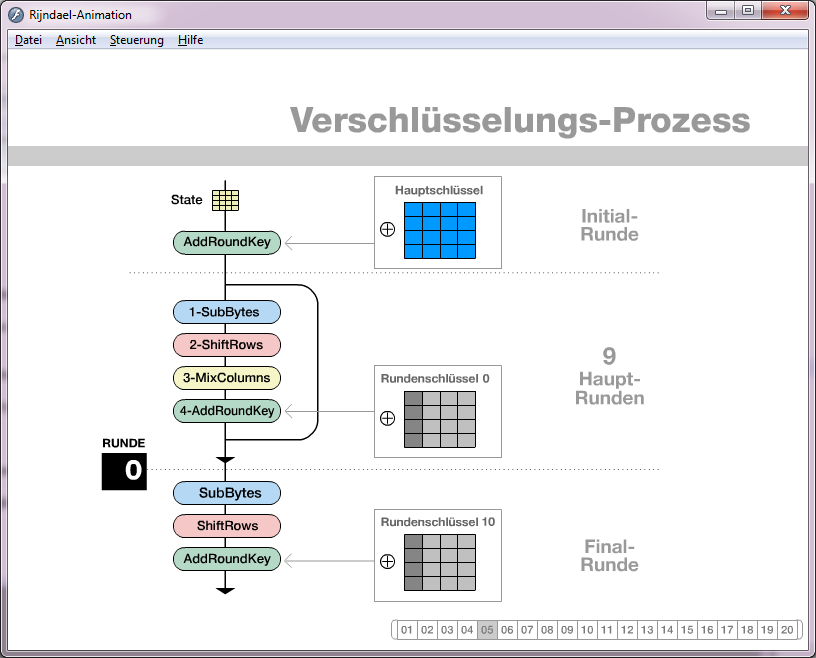
Task: Select the 1-SubBytes step
Action: click(226, 312)
